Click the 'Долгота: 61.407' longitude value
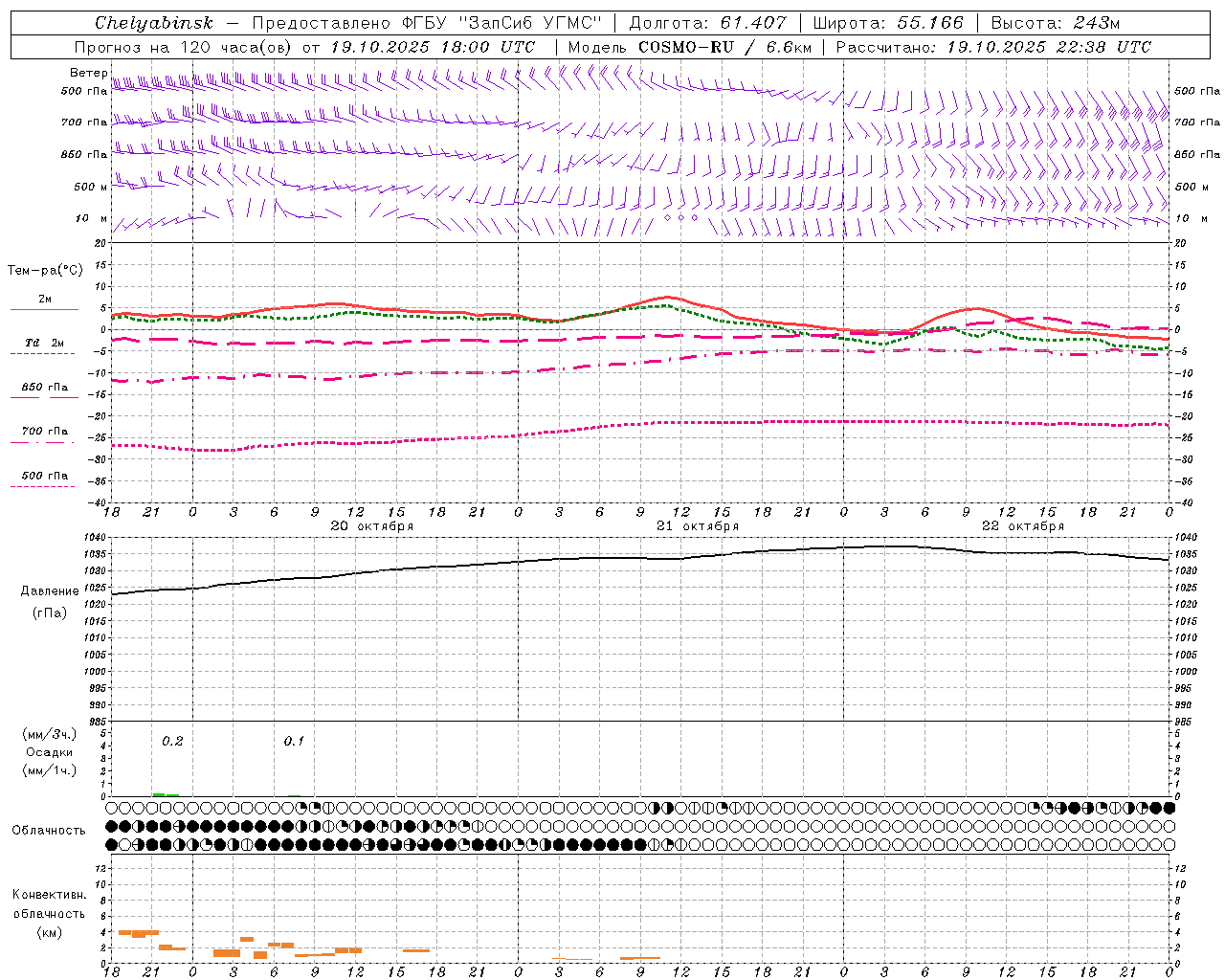Screen dimensions: 1225x980 pyautogui.click(x=708, y=23)
